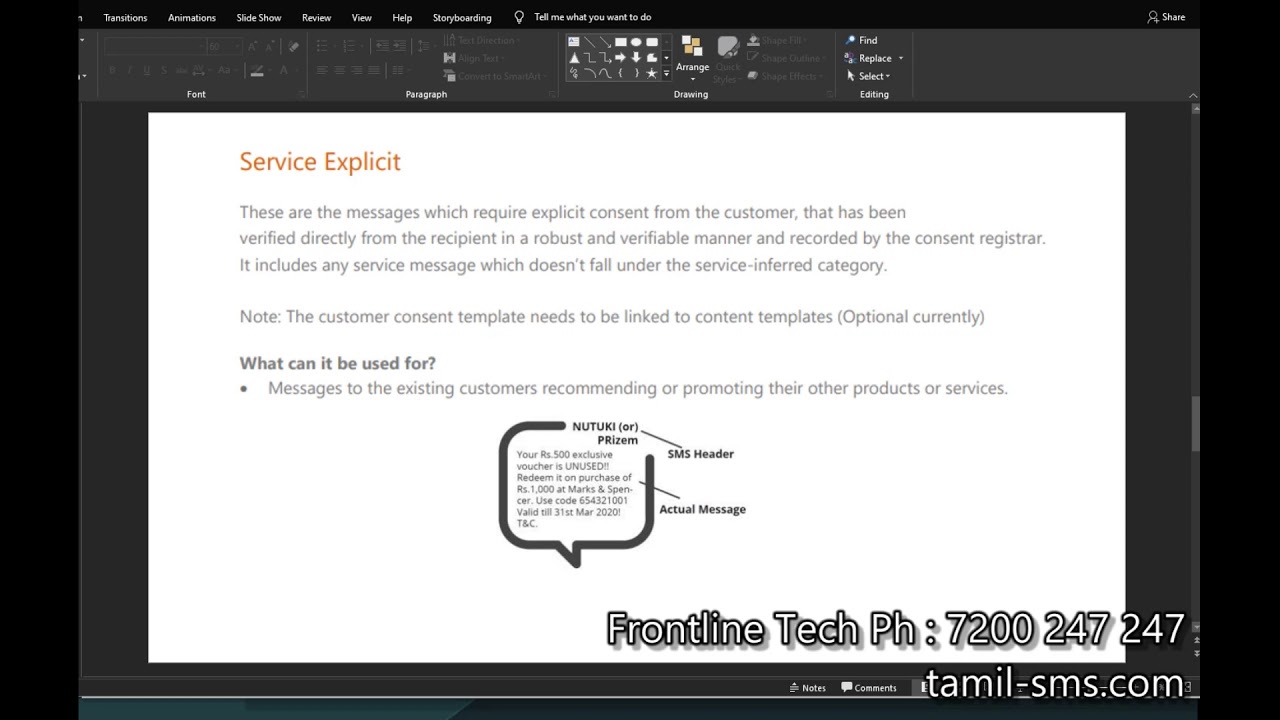The height and width of the screenshot is (720, 1280).
Task: Select the down arrow shape
Action: point(636,58)
